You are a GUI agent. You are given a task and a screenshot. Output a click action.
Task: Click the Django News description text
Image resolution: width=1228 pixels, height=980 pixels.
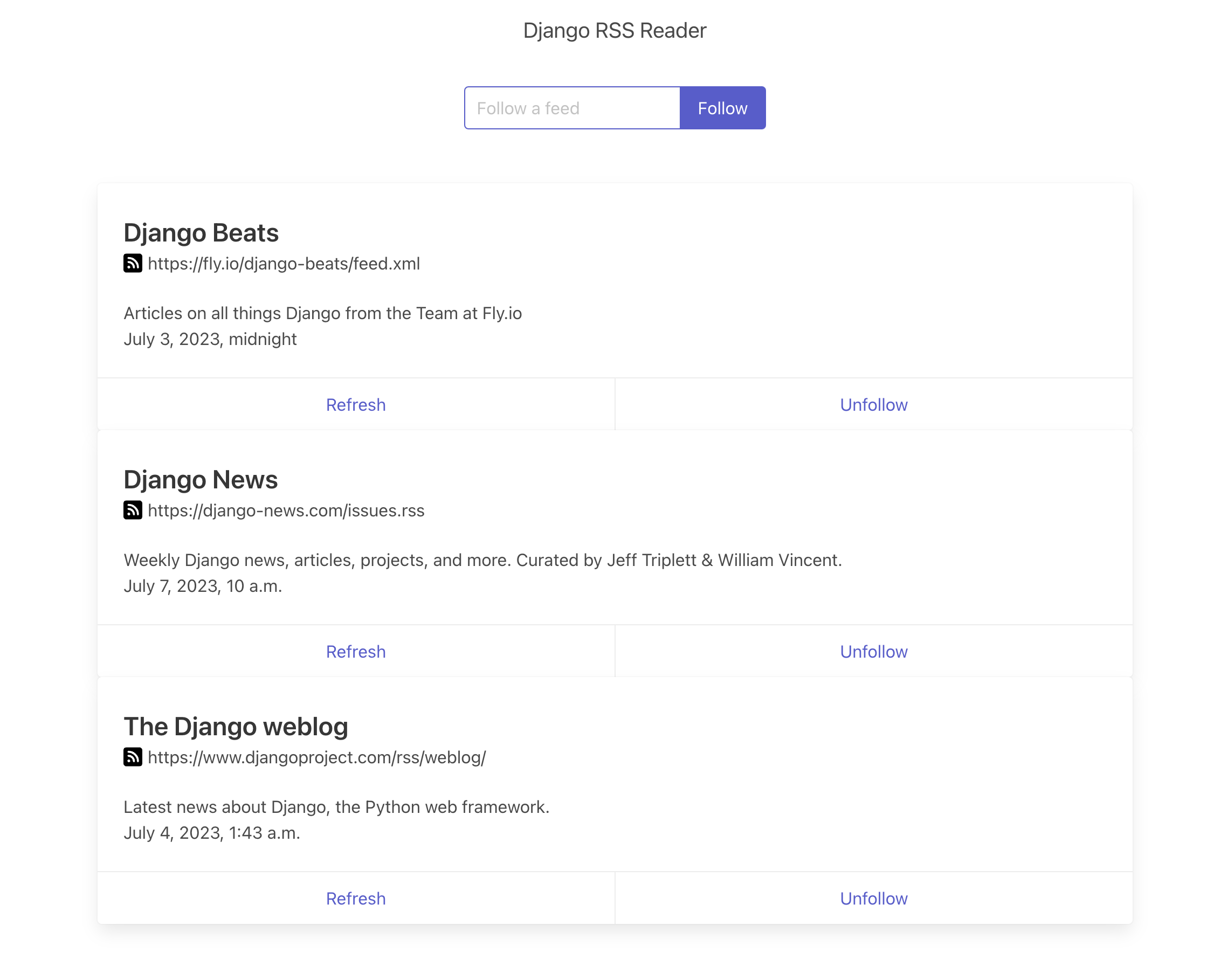click(482, 560)
